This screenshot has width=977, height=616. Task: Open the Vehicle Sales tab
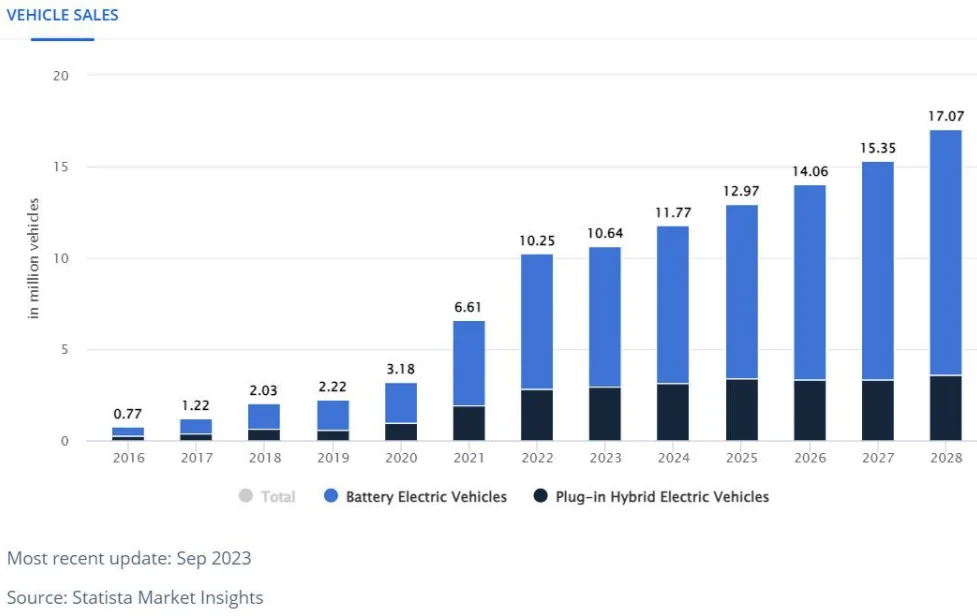point(62,15)
